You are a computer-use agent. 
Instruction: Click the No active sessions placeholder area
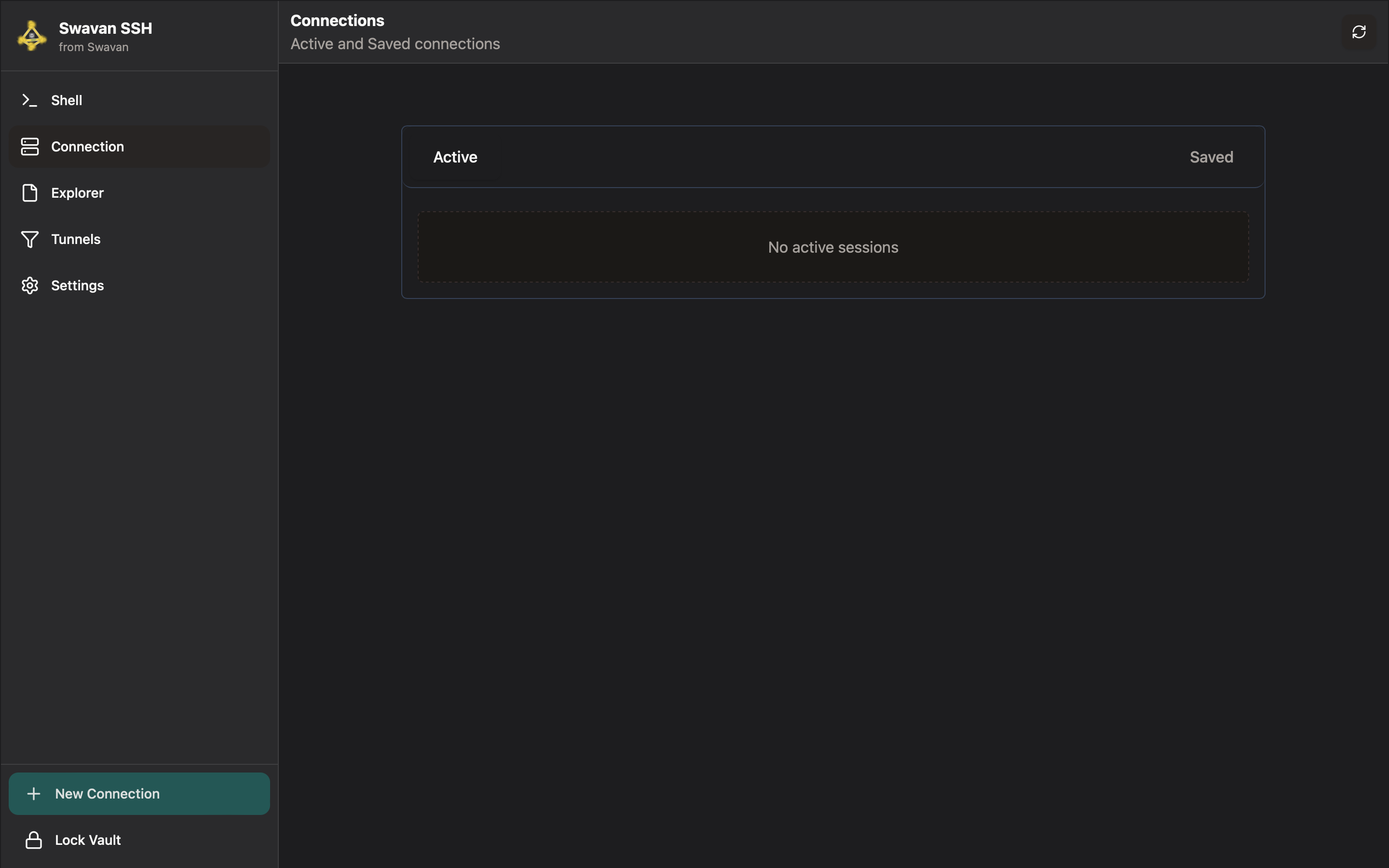(x=832, y=247)
